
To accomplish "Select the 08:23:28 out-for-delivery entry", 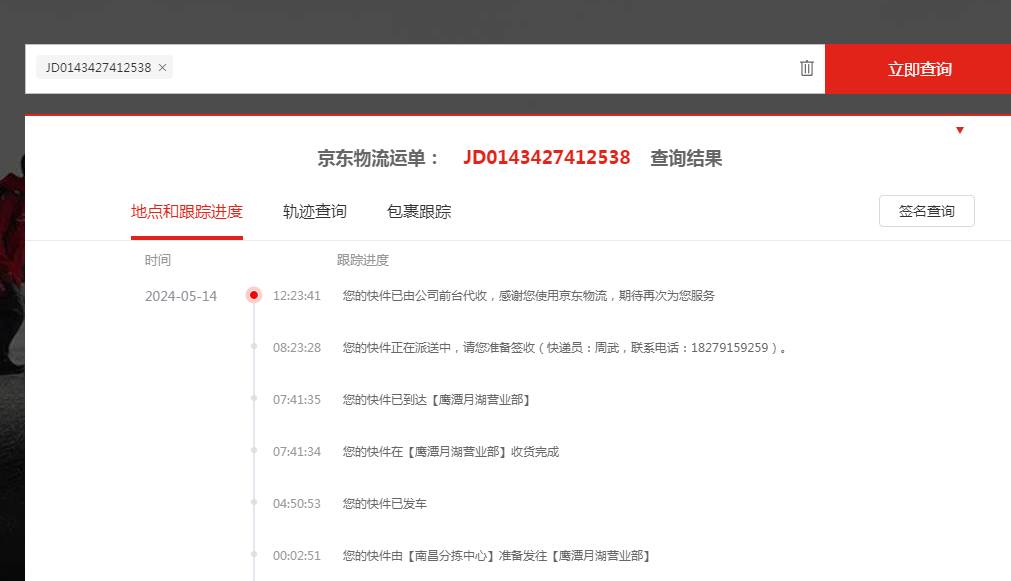I will (x=565, y=348).
